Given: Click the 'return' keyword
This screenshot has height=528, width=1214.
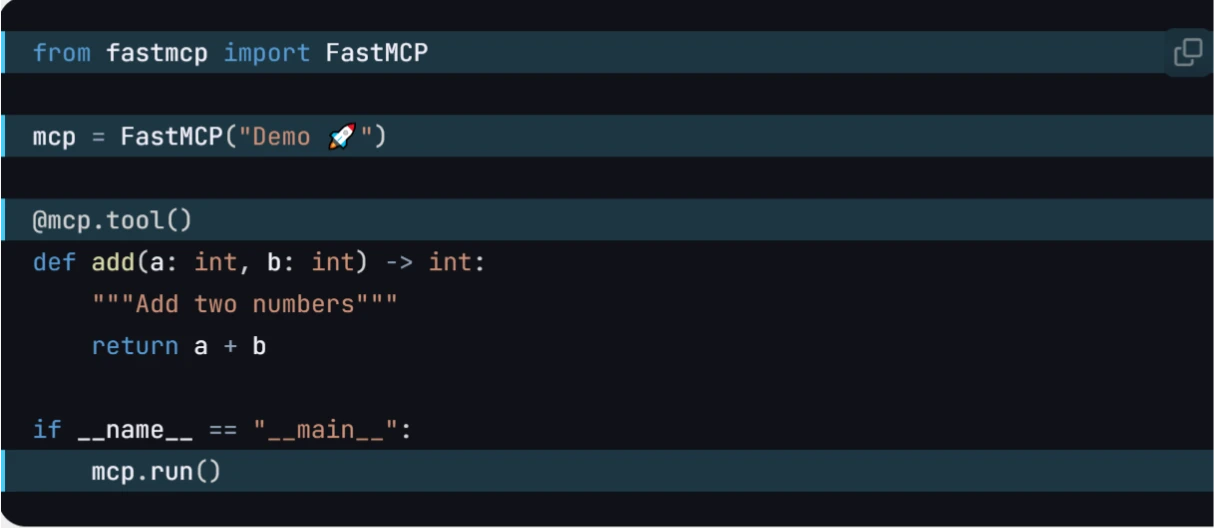Looking at the screenshot, I should click(x=135, y=346).
